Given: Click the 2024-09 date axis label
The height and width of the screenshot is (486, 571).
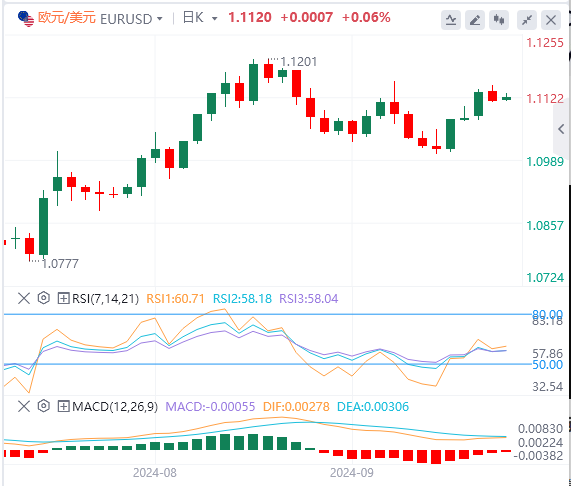Looking at the screenshot, I should 351,473.
